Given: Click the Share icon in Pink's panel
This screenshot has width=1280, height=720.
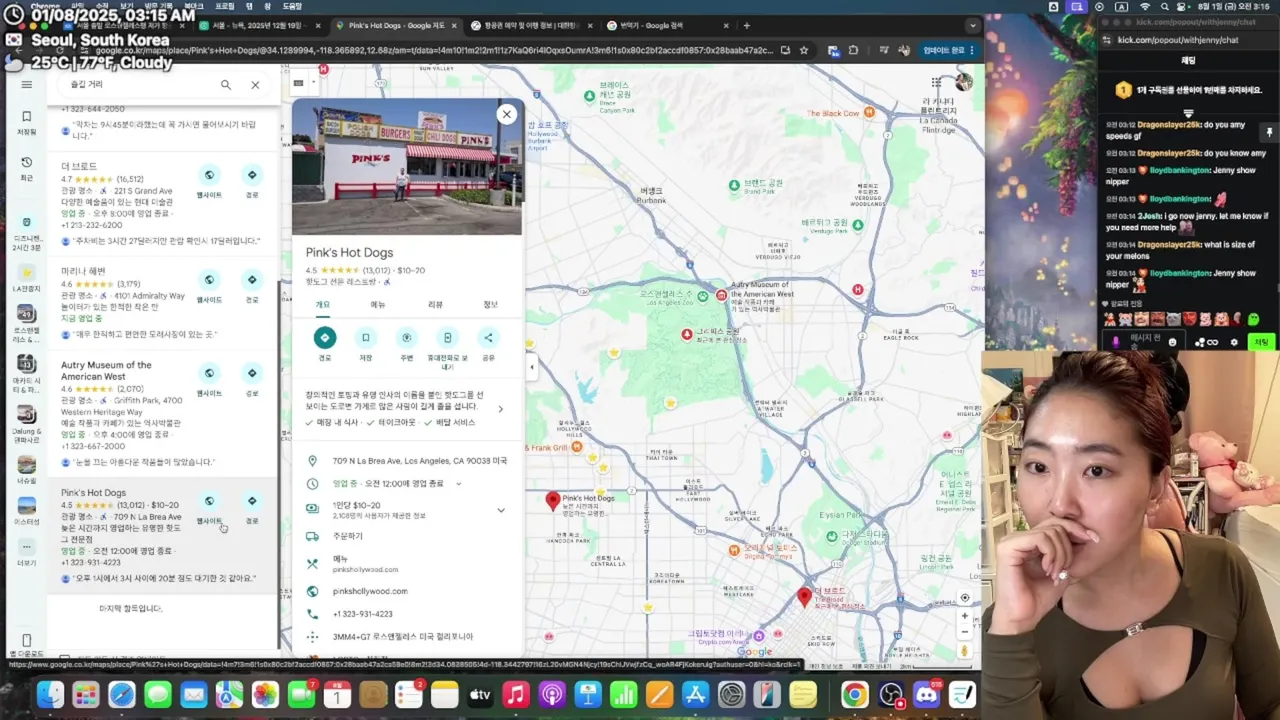Looking at the screenshot, I should [488, 338].
